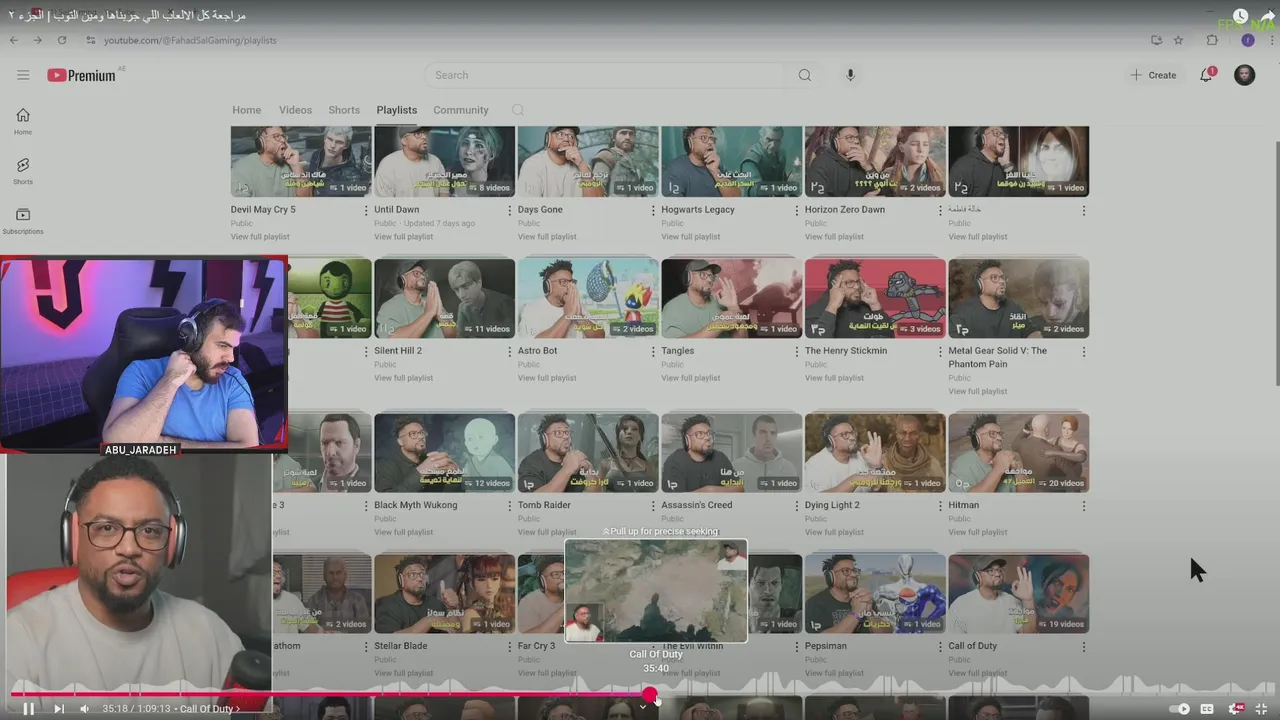Click the seek preview thumbnail above scrubber
Image resolution: width=1280 pixels, height=720 pixels.
click(x=656, y=590)
